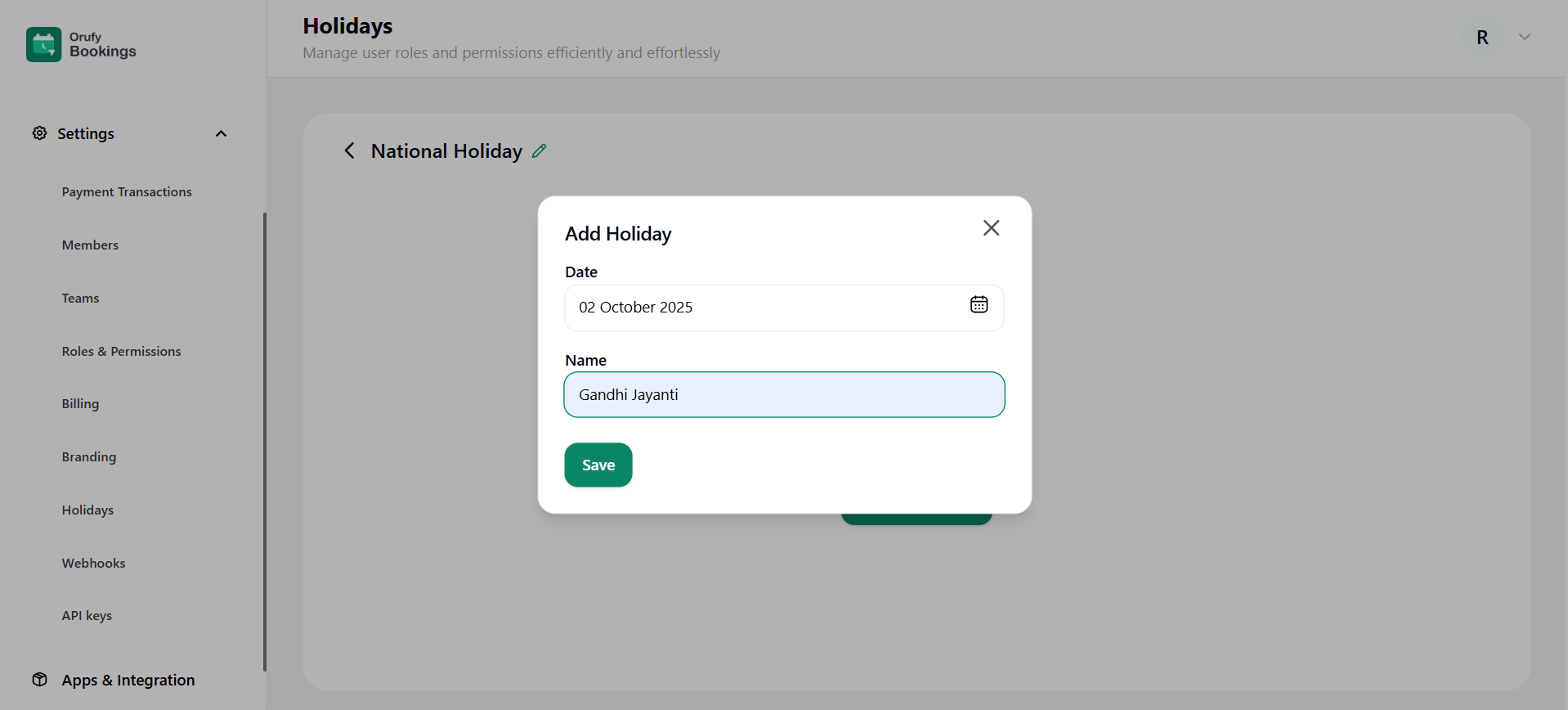Go to Roles & Permissions
This screenshot has height=710, width=1568.
pyautogui.click(x=121, y=352)
